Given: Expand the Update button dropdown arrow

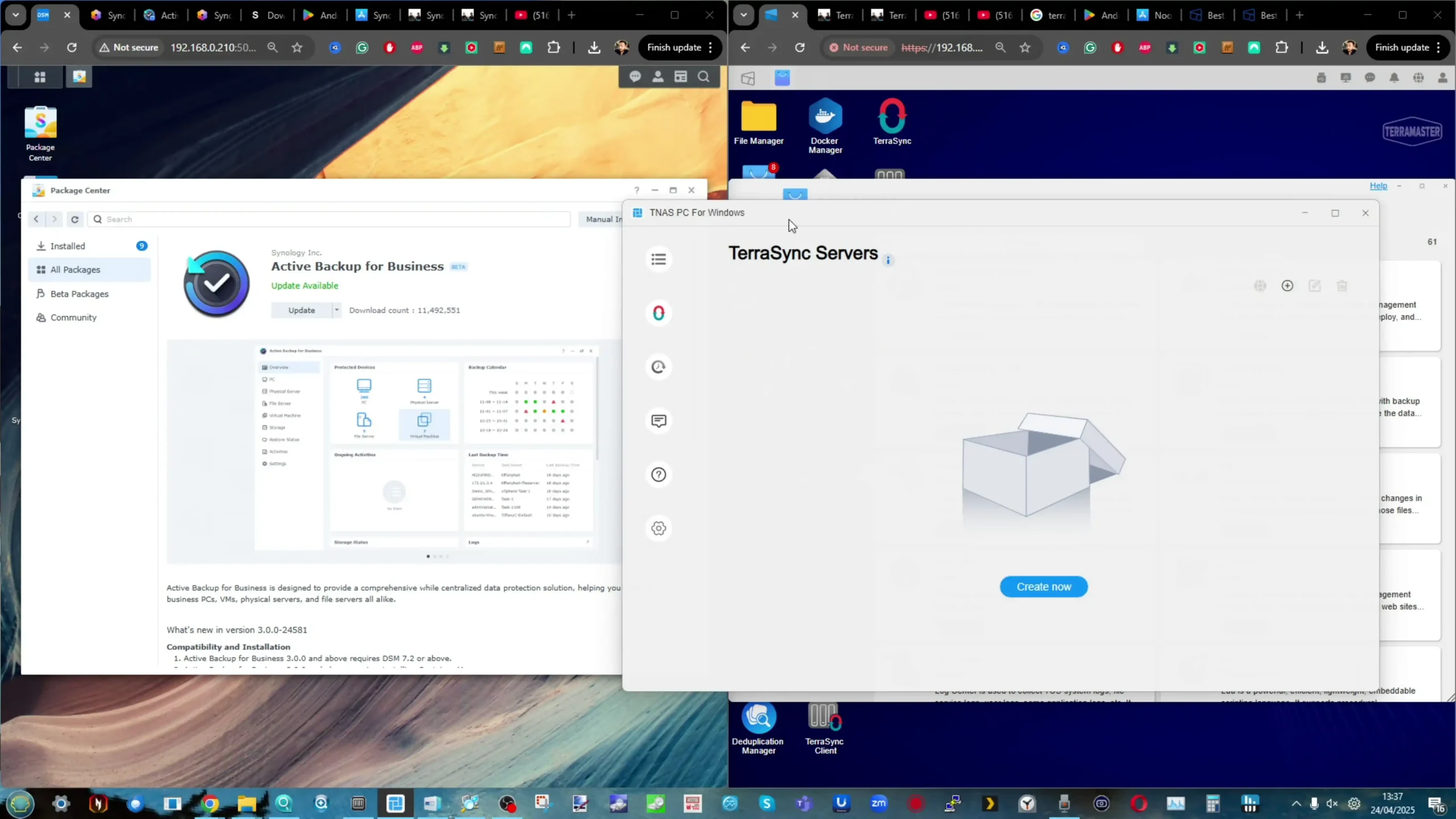Looking at the screenshot, I should [x=337, y=310].
